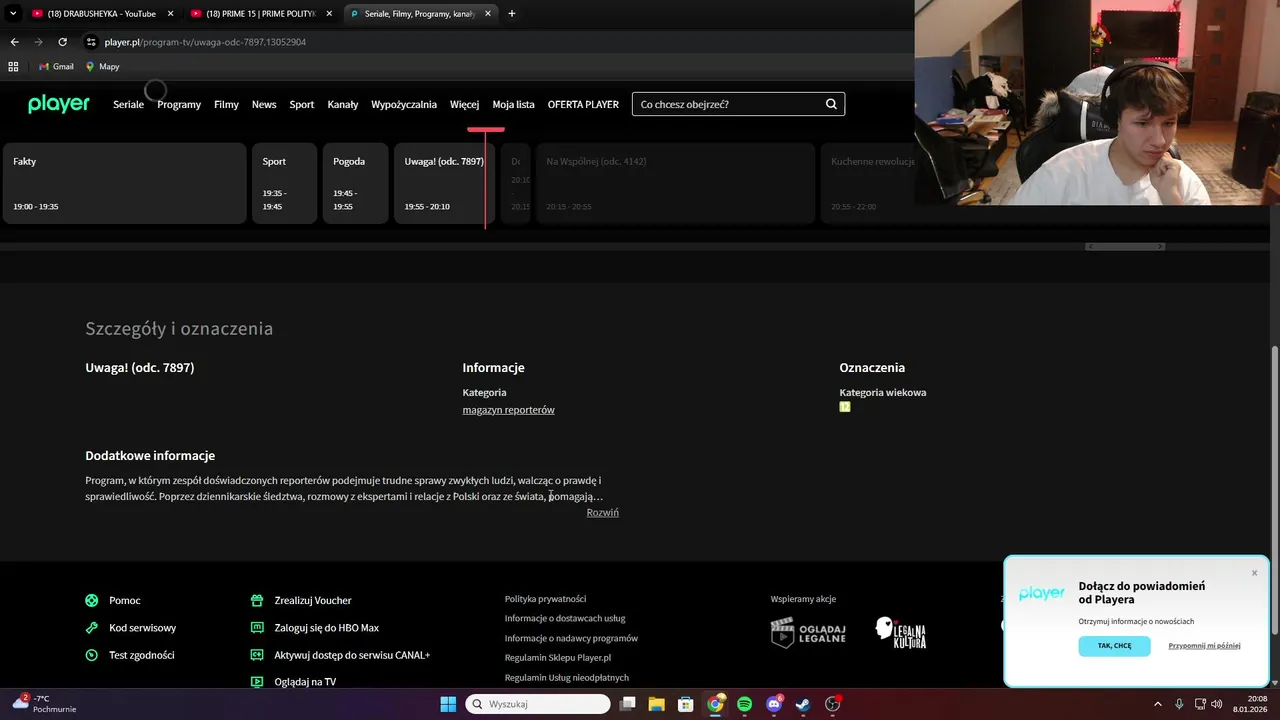
Task: Open the News menu item
Action: (264, 104)
